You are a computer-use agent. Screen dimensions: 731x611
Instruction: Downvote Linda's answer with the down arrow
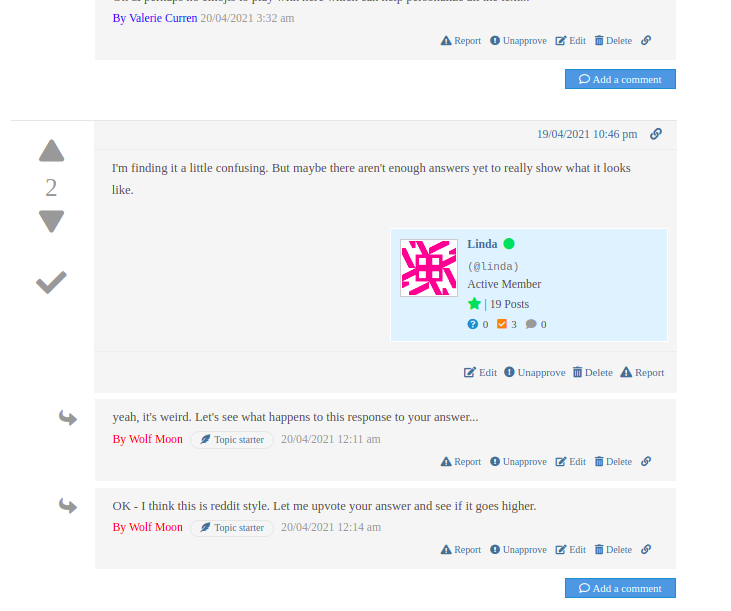[51, 221]
